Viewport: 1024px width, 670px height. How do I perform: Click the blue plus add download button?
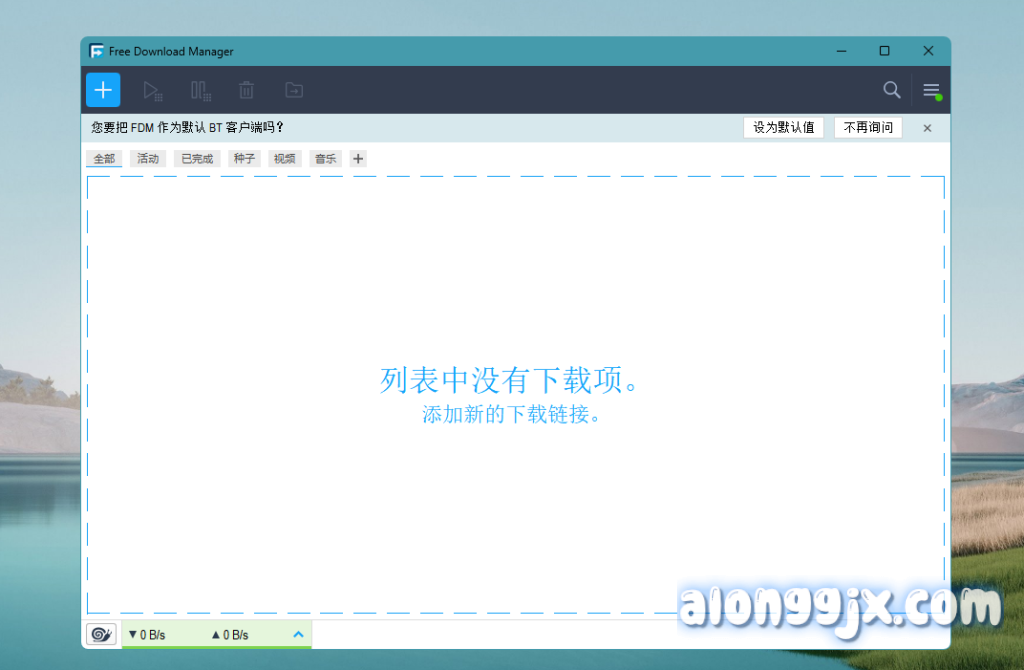(x=103, y=90)
